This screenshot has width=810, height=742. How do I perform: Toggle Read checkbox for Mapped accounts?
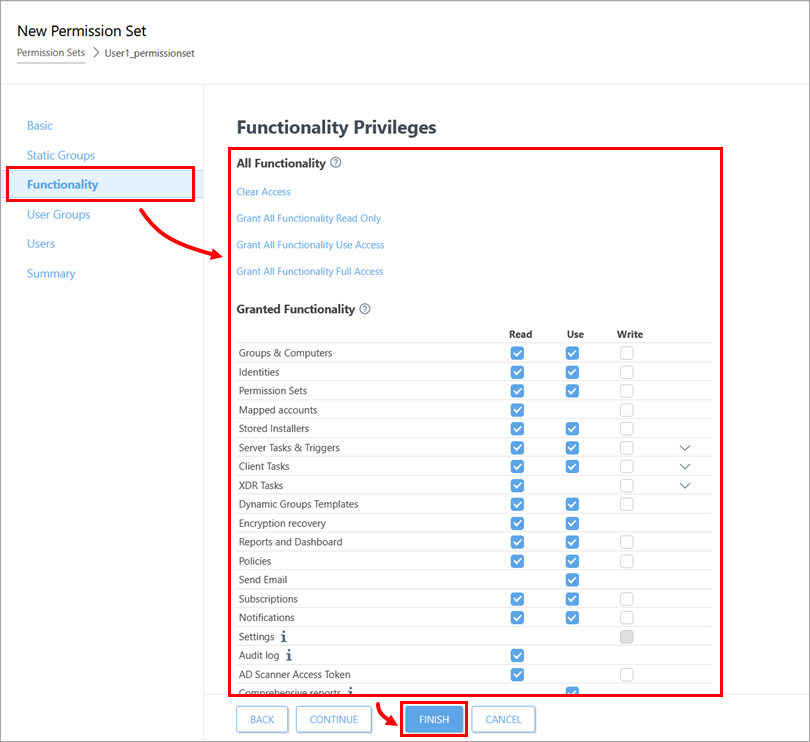click(517, 410)
